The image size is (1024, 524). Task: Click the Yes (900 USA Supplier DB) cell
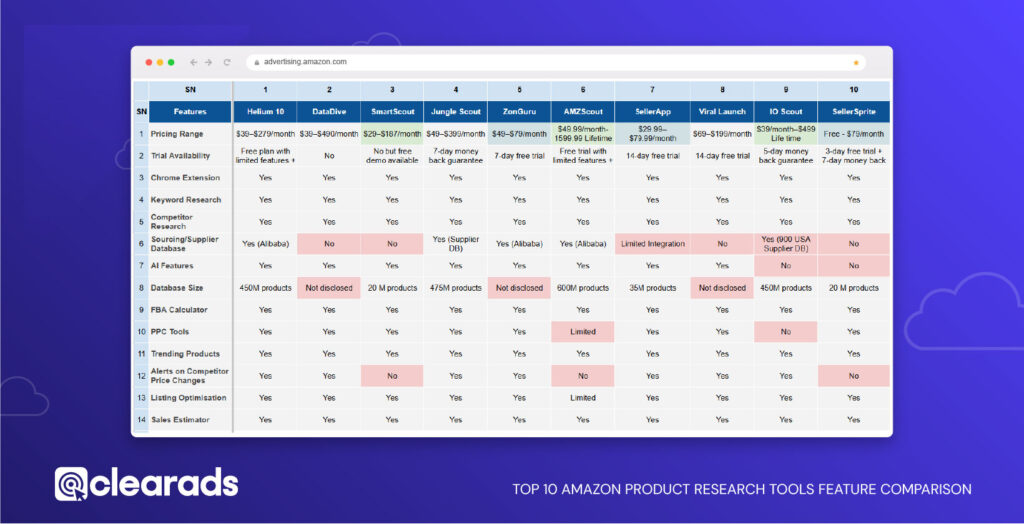[x=786, y=244]
